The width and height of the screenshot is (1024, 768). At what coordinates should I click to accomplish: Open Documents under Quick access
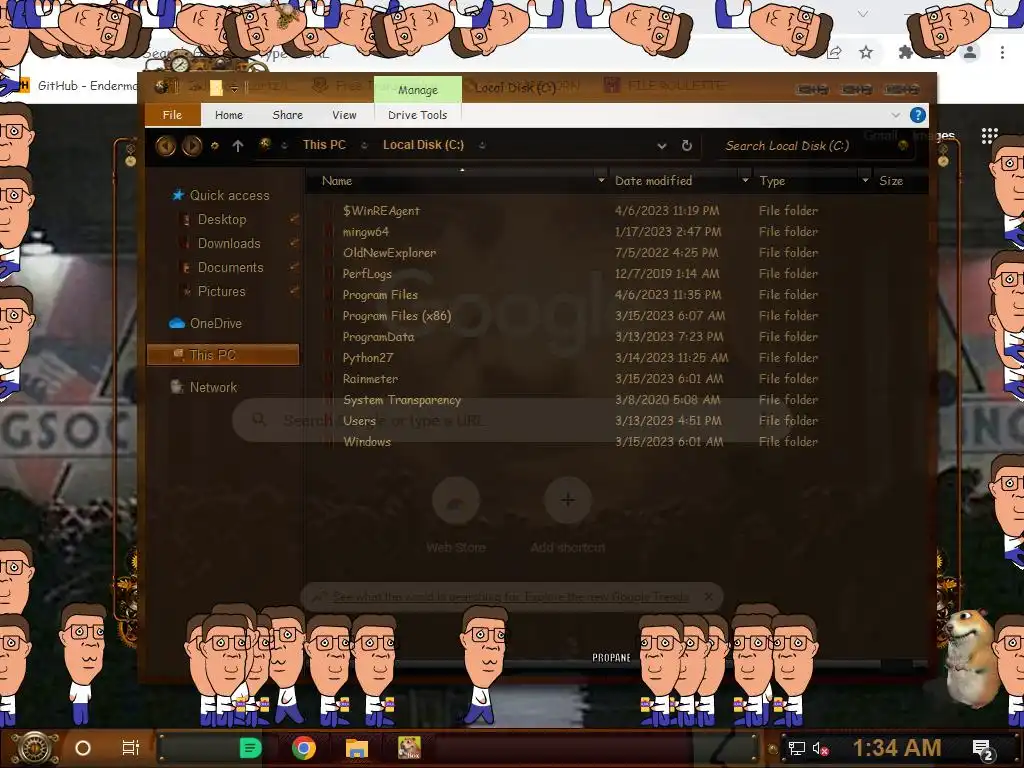pyautogui.click(x=222, y=268)
